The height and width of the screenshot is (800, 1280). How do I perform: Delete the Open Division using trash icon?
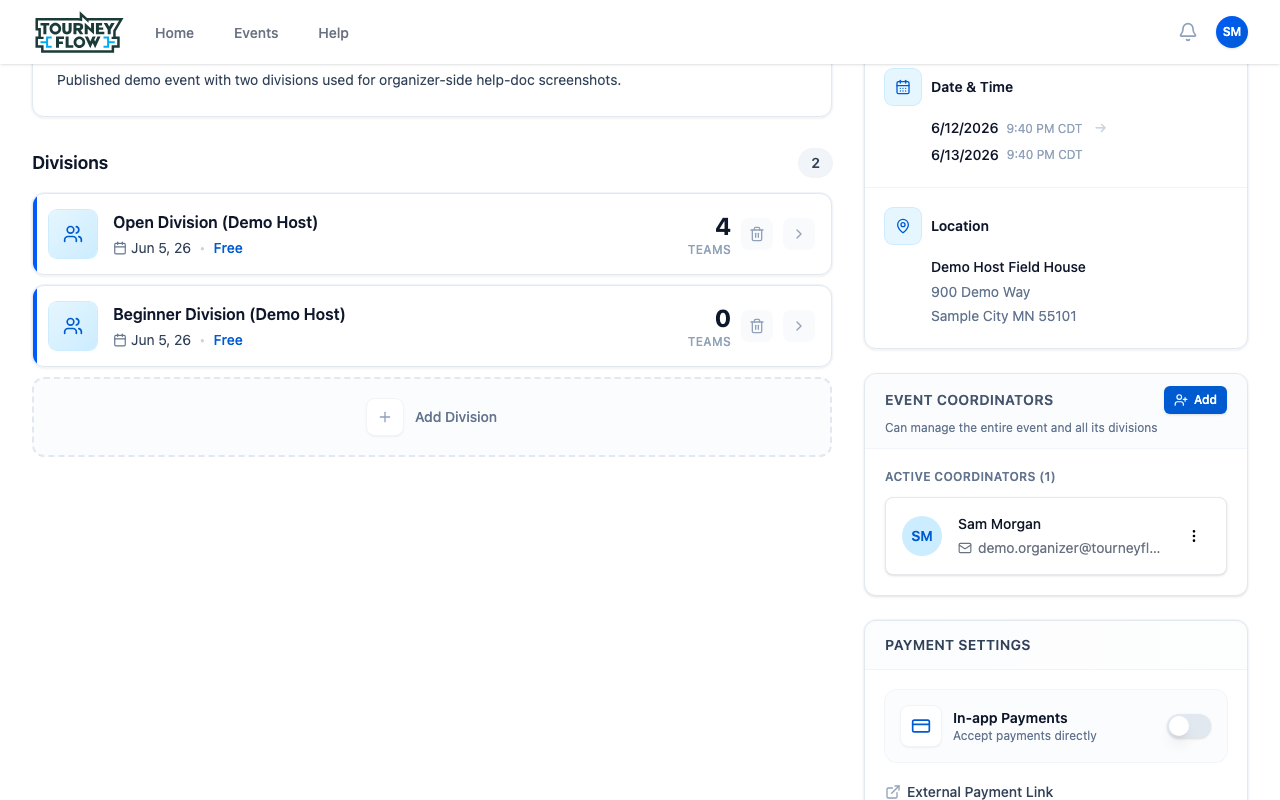point(757,234)
